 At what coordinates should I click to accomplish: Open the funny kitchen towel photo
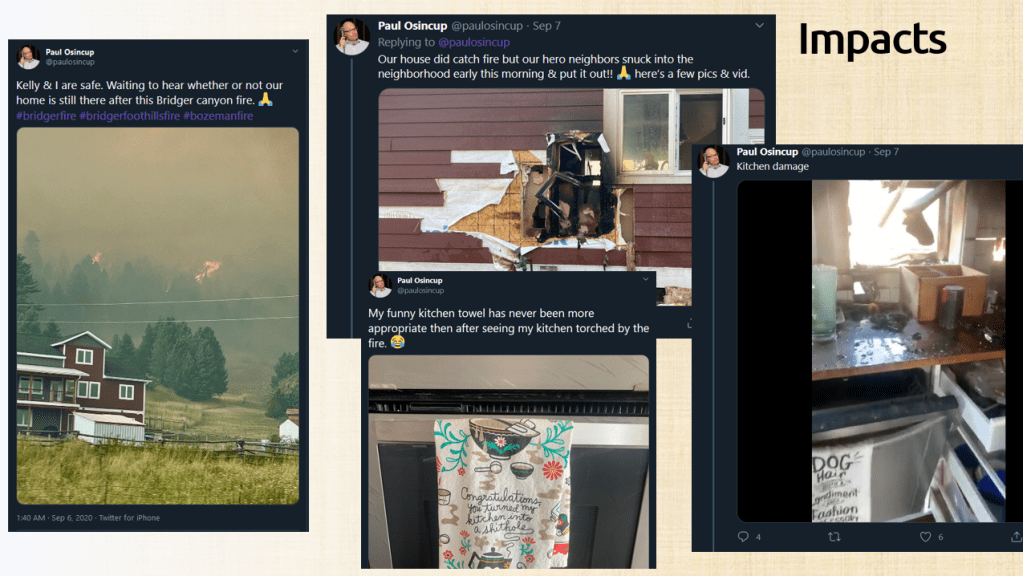tap(508, 462)
